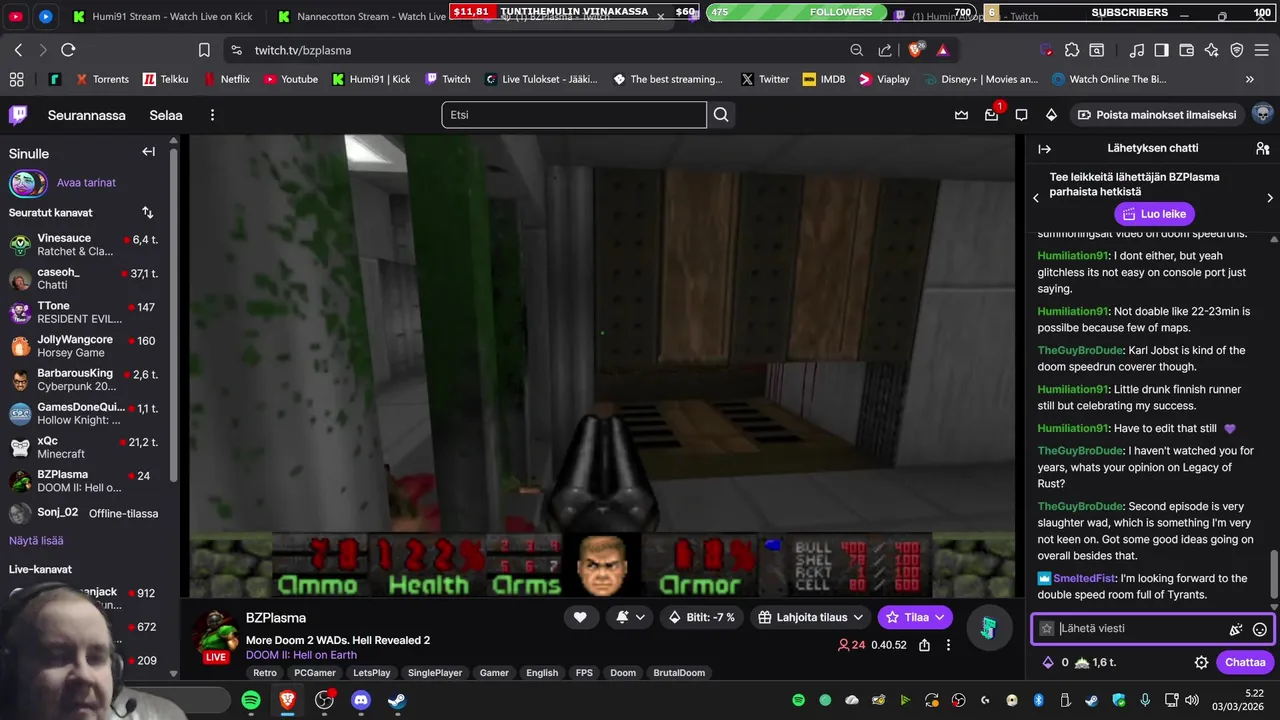The image size is (1280, 720).
Task: Open the chat community users icon
Action: point(1263,148)
